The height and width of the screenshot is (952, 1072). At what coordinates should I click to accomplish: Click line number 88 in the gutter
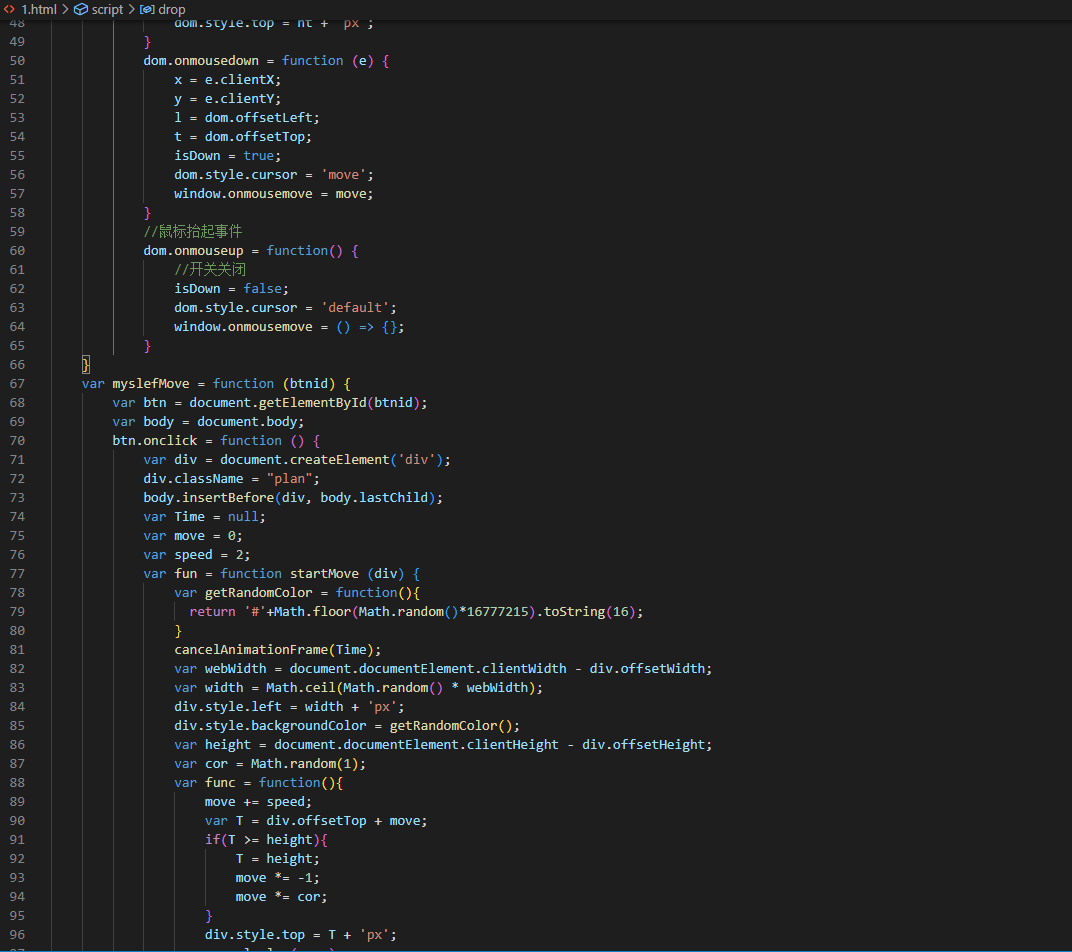coord(16,782)
